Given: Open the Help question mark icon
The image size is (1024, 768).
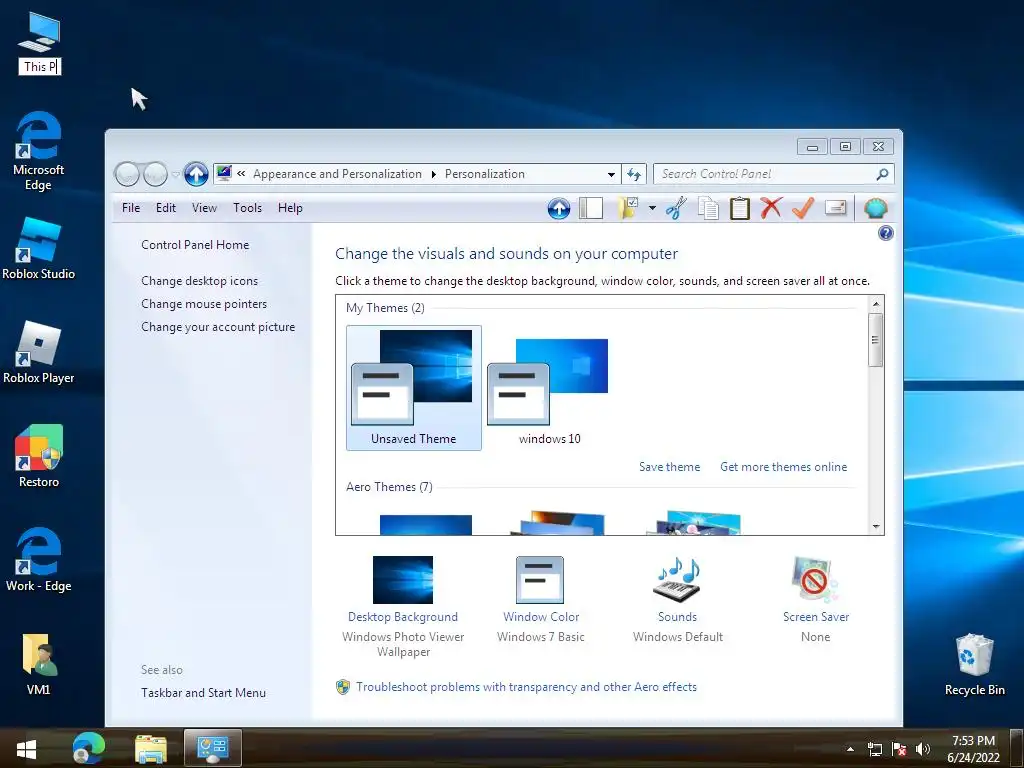Looking at the screenshot, I should pyautogui.click(x=886, y=233).
